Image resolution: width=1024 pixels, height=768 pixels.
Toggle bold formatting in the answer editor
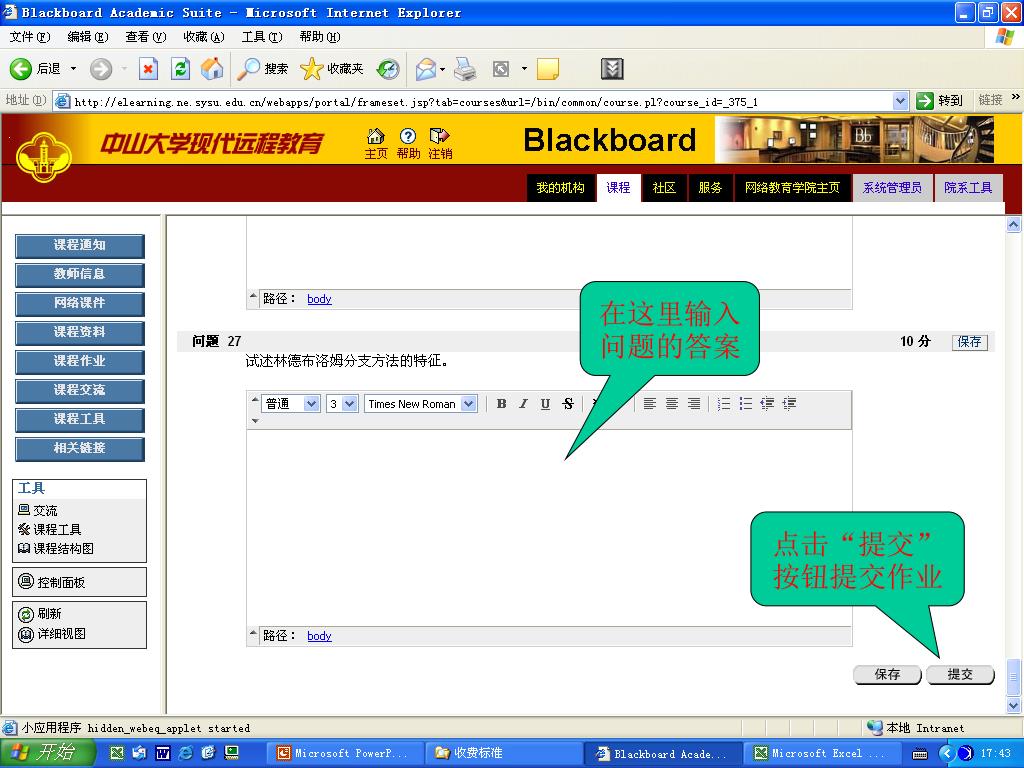(x=501, y=404)
